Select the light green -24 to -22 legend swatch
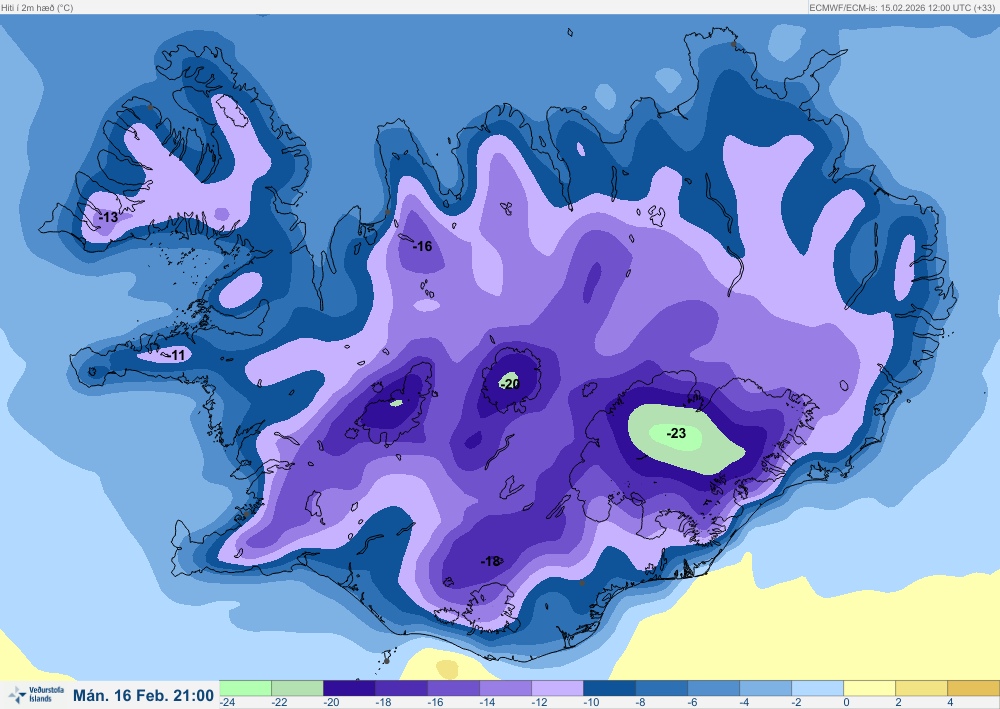This screenshot has height=709, width=1000. 246,689
